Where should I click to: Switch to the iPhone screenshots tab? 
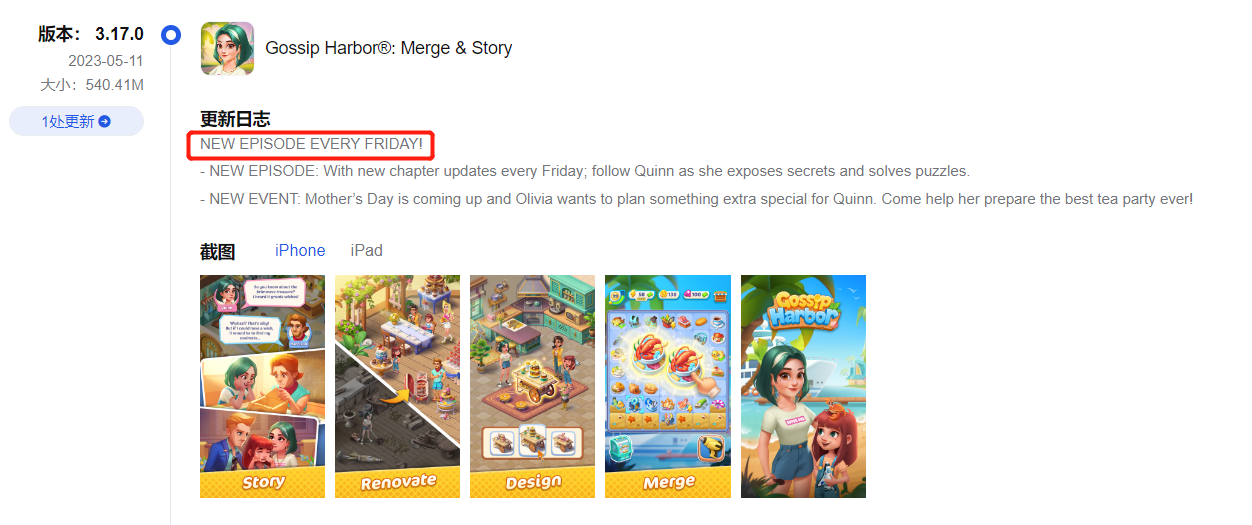click(300, 251)
